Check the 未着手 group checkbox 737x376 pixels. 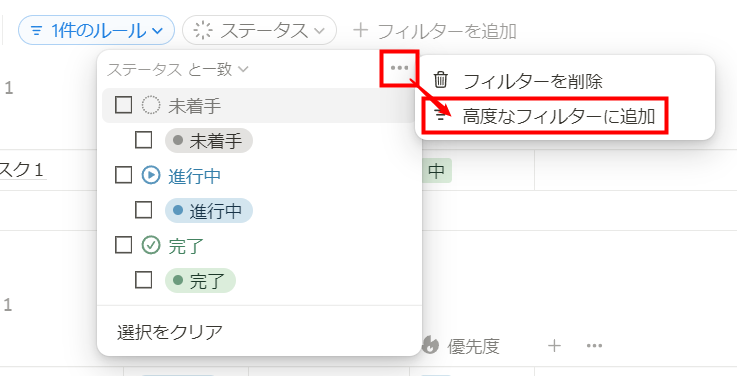tap(123, 105)
